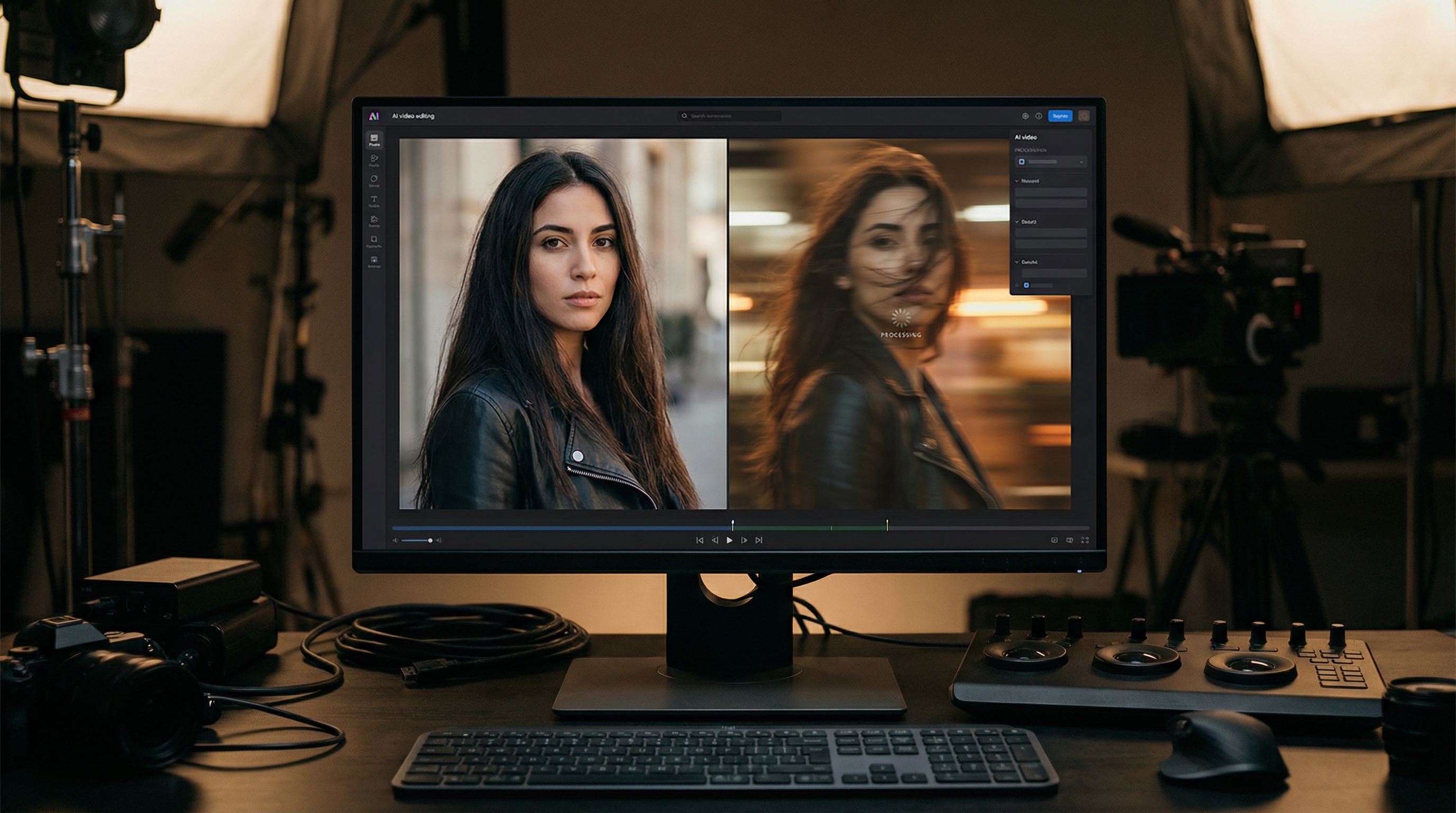Image resolution: width=1456 pixels, height=813 pixels.
Task: Click the mute speaker icon
Action: 395,540
